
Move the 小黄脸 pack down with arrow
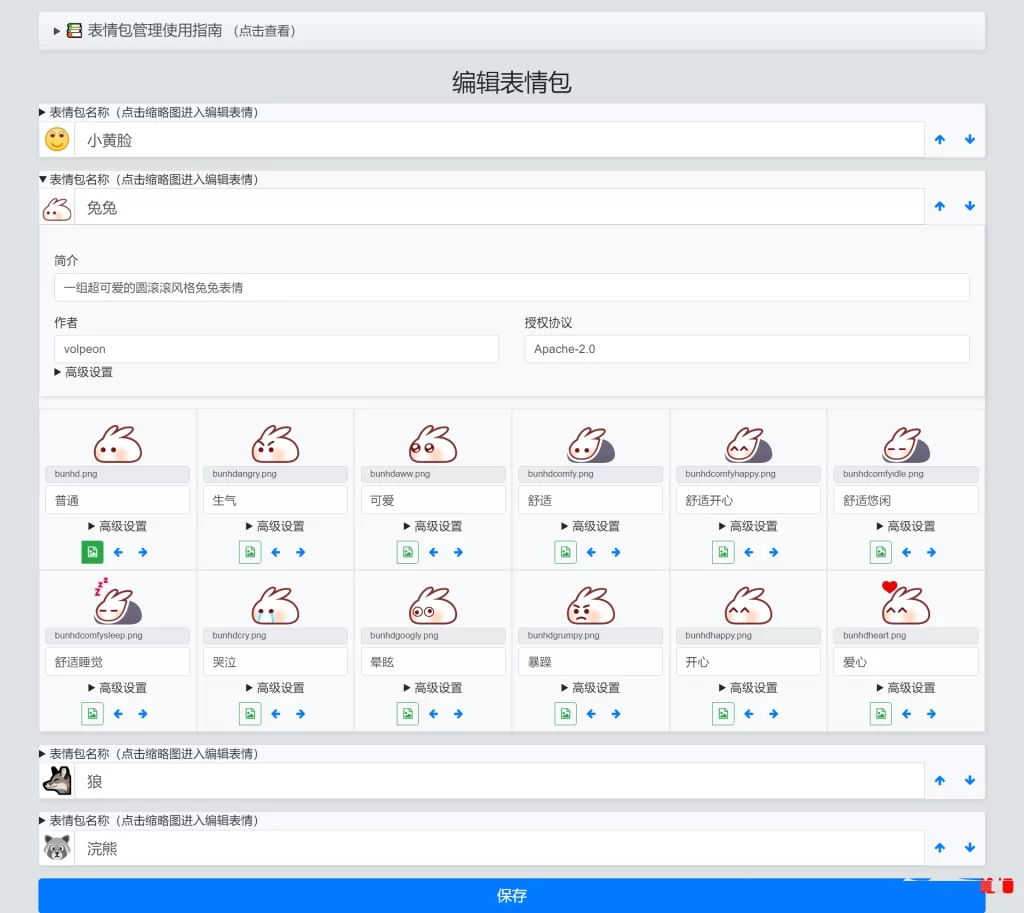tap(969, 139)
